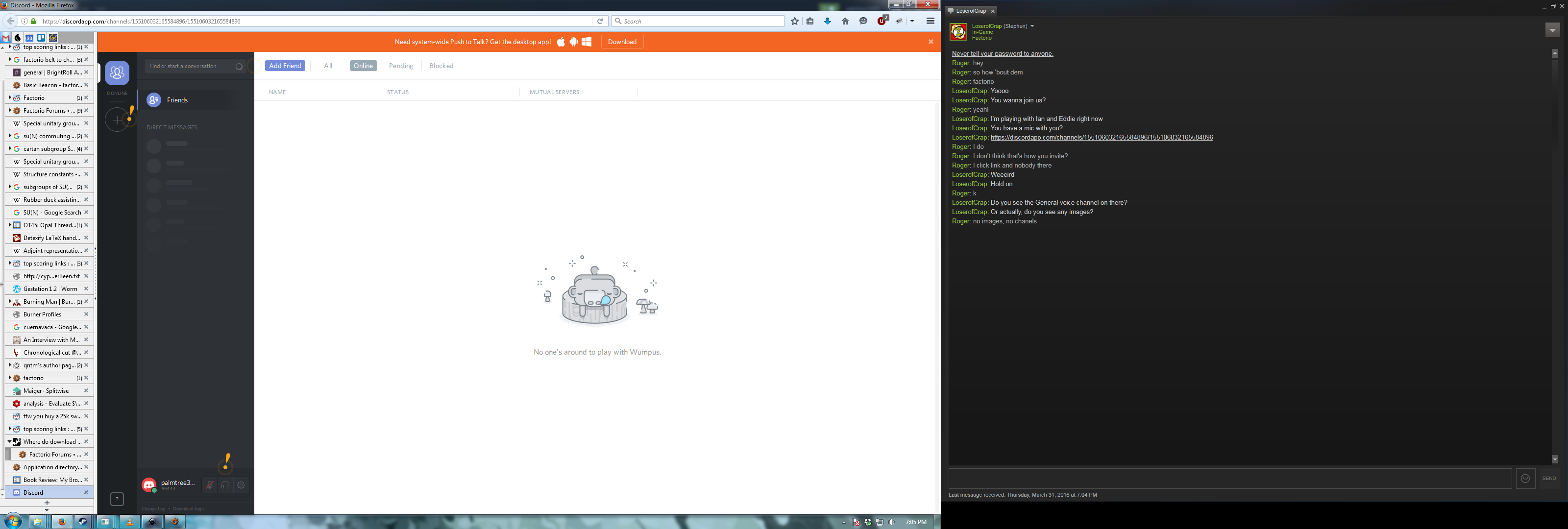Close the 'Basic Beacon - factor...' tab
1568x529 pixels.
(x=86, y=85)
